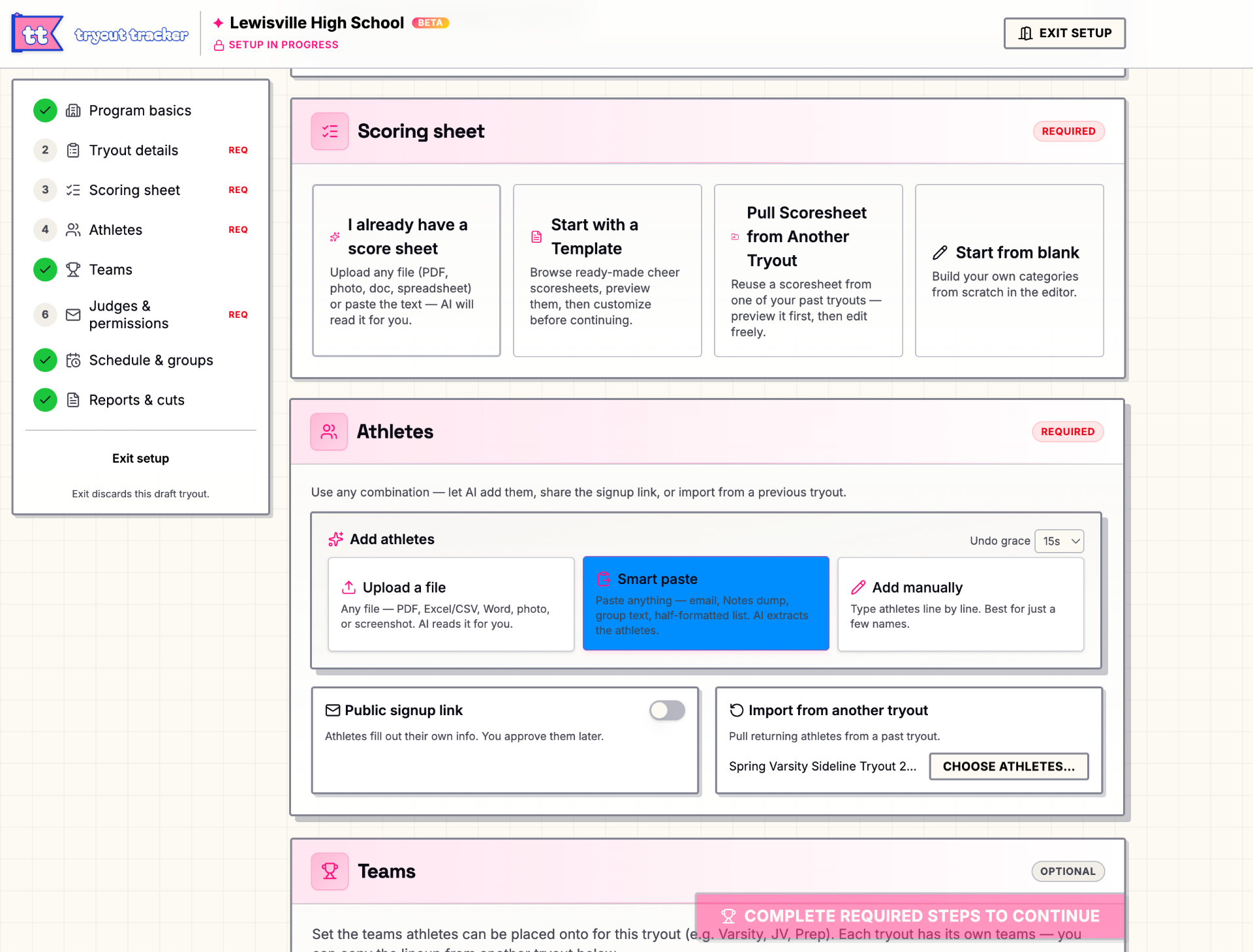The image size is (1253, 952).
Task: Click the sparkle icon beside Add athletes
Action: coord(335,539)
